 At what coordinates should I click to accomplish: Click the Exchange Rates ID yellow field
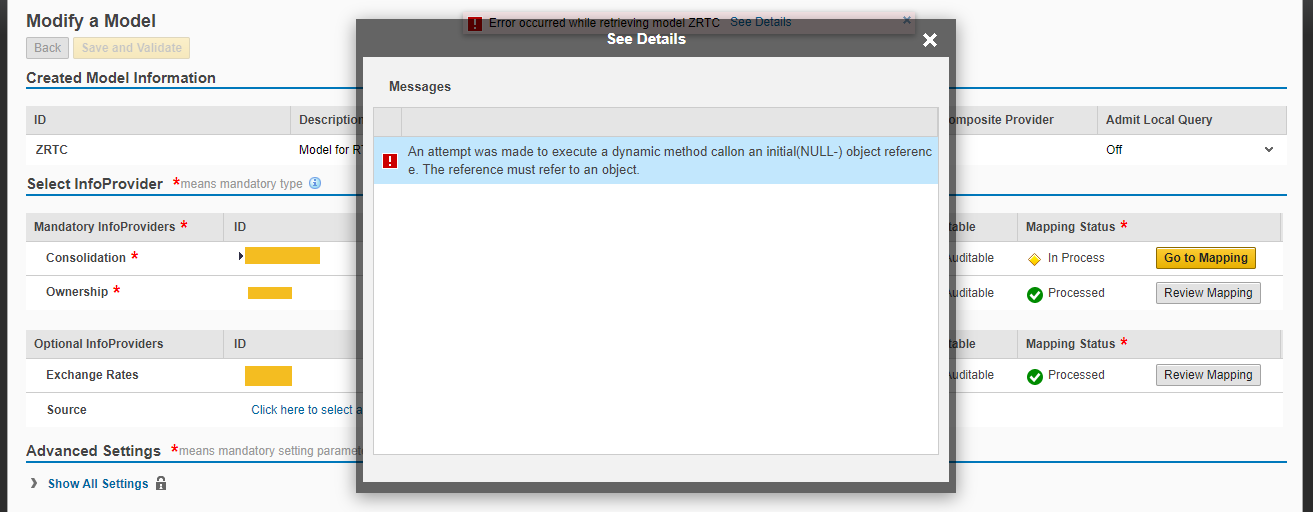pyautogui.click(x=269, y=376)
